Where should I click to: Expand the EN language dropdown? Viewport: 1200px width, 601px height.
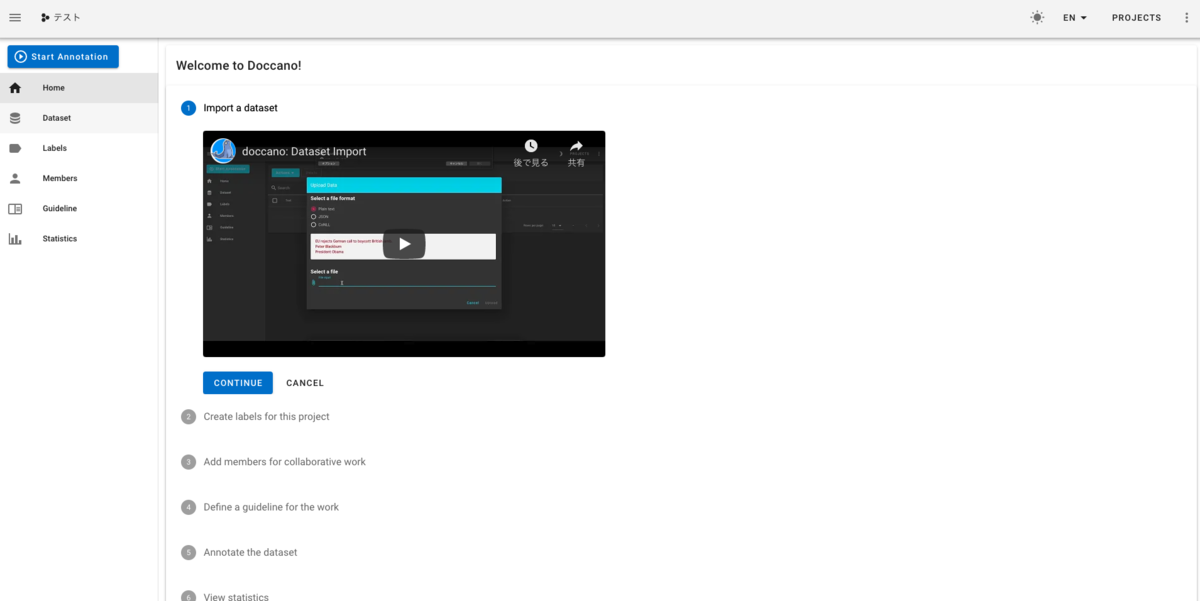click(1075, 18)
